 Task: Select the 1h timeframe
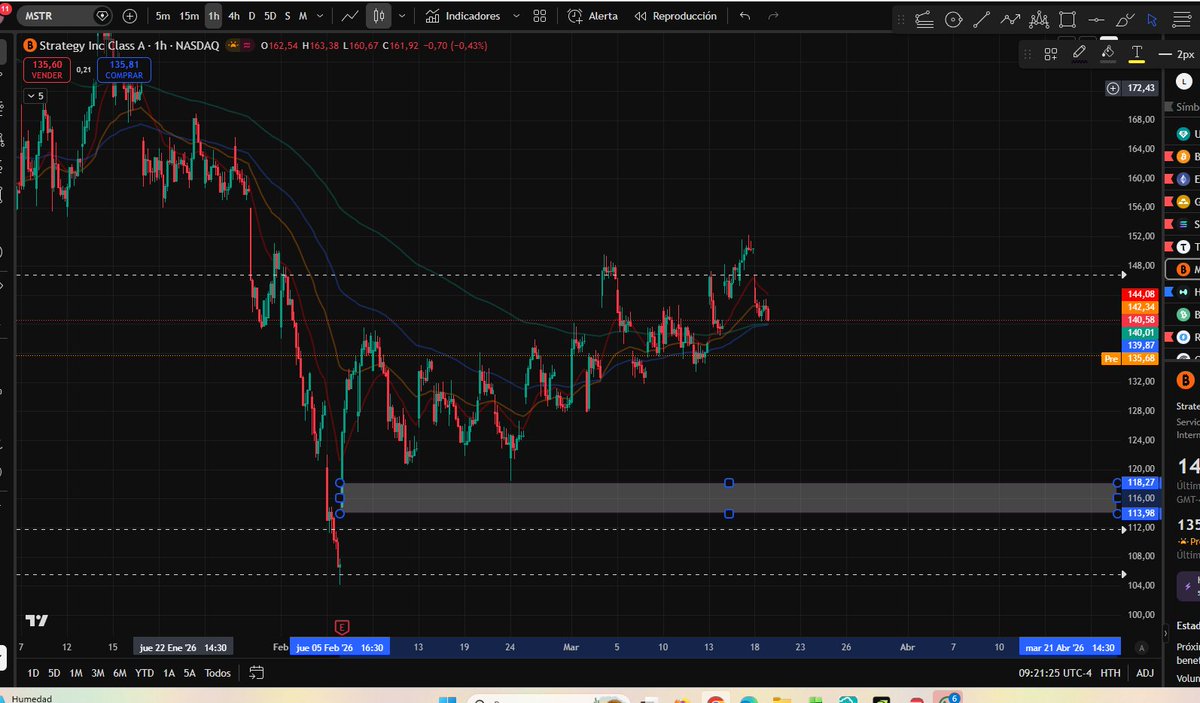(213, 16)
